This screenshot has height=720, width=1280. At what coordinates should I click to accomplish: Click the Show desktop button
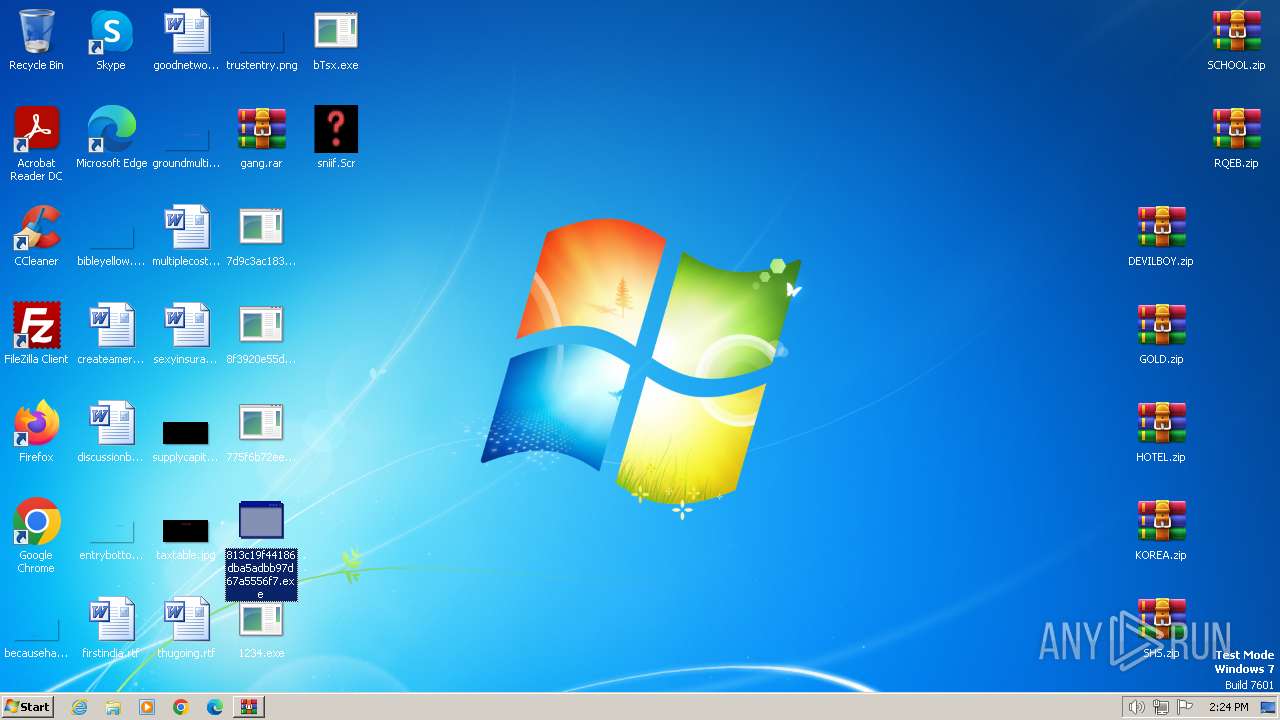click(x=1268, y=707)
